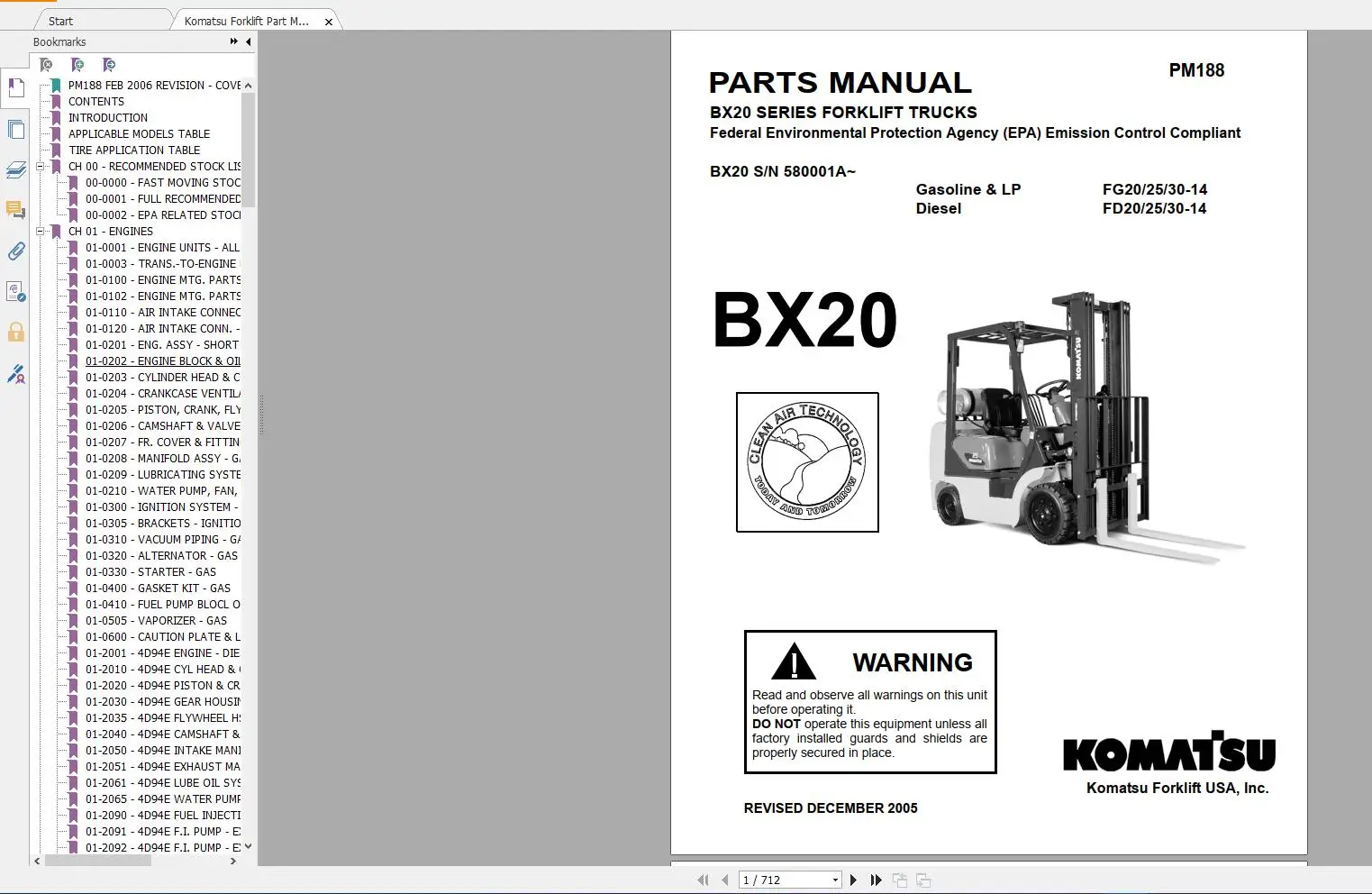Screen dimensions: 1372x894
Task: Open the CONTENTS bookmark
Action: (96, 102)
